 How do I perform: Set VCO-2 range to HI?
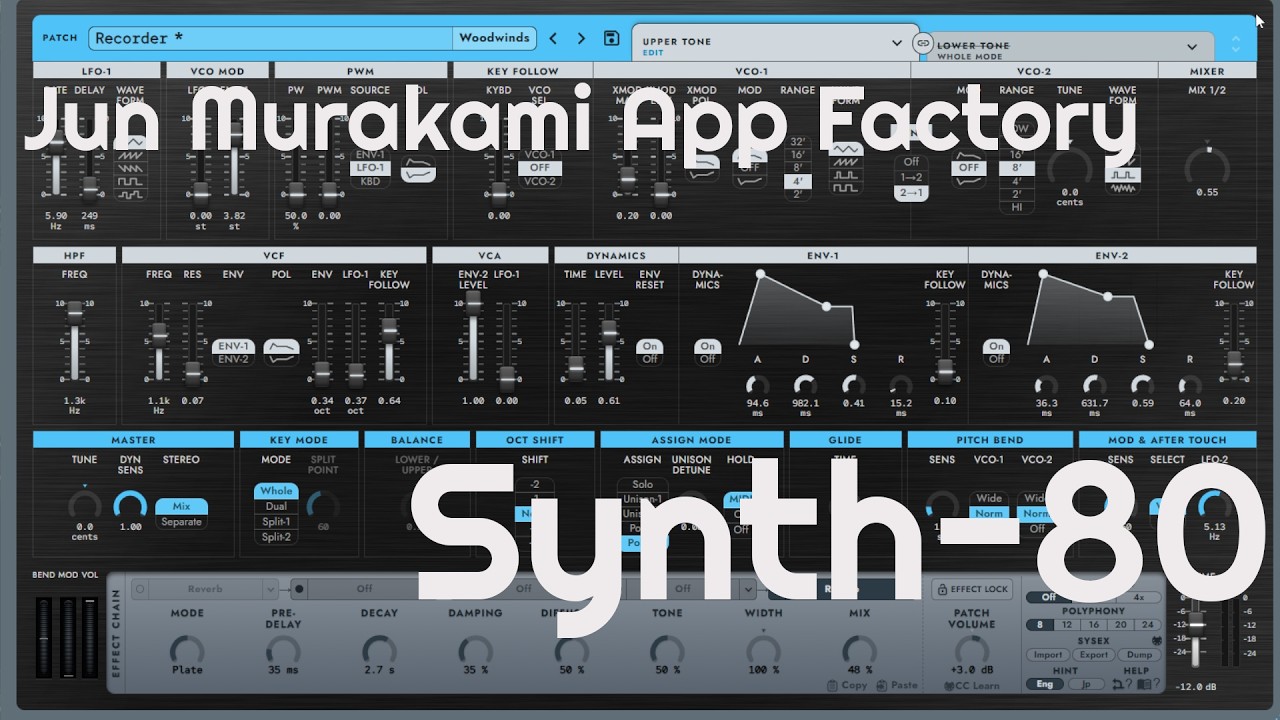pyautogui.click(x=1016, y=207)
